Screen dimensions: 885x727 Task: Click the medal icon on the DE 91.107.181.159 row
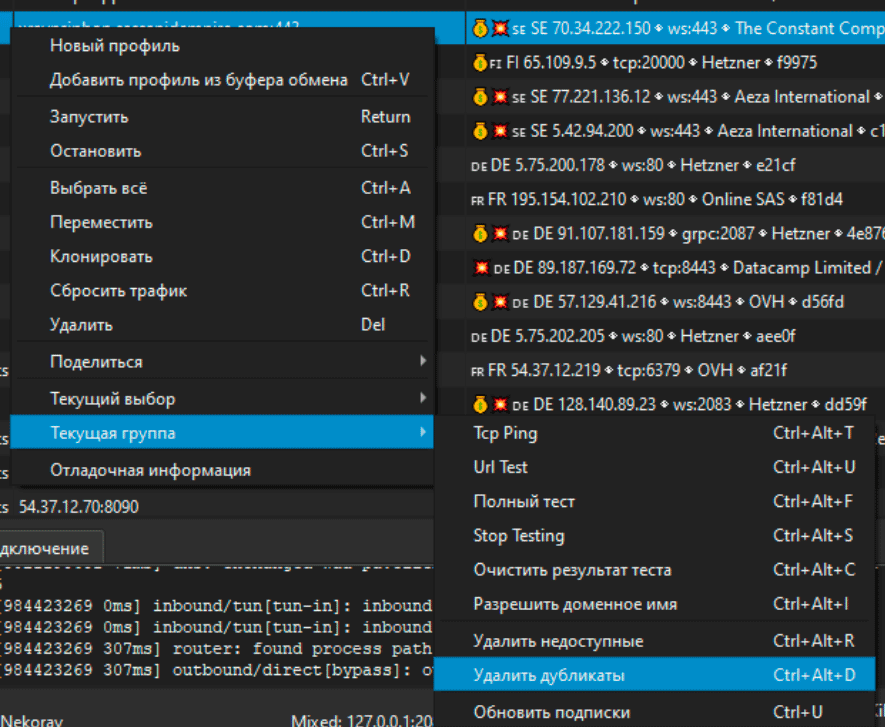480,234
